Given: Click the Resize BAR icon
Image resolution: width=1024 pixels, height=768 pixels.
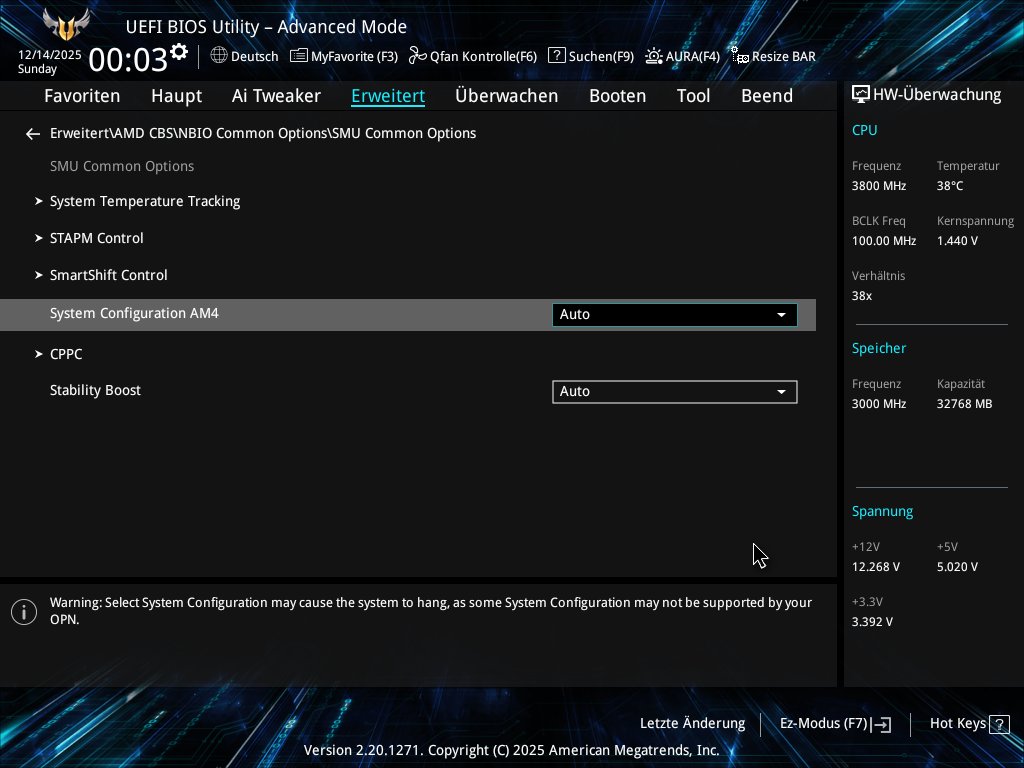Looking at the screenshot, I should click(739, 56).
